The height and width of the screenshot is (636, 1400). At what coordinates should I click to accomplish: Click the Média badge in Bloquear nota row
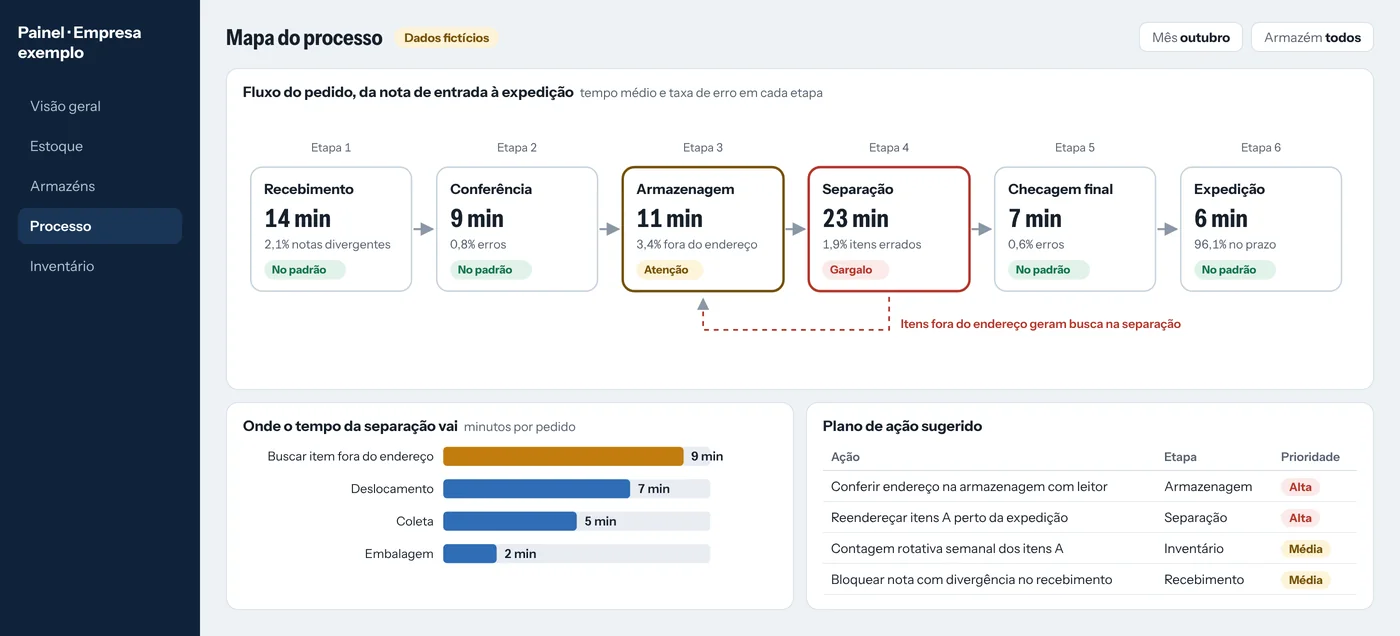pos(1306,580)
